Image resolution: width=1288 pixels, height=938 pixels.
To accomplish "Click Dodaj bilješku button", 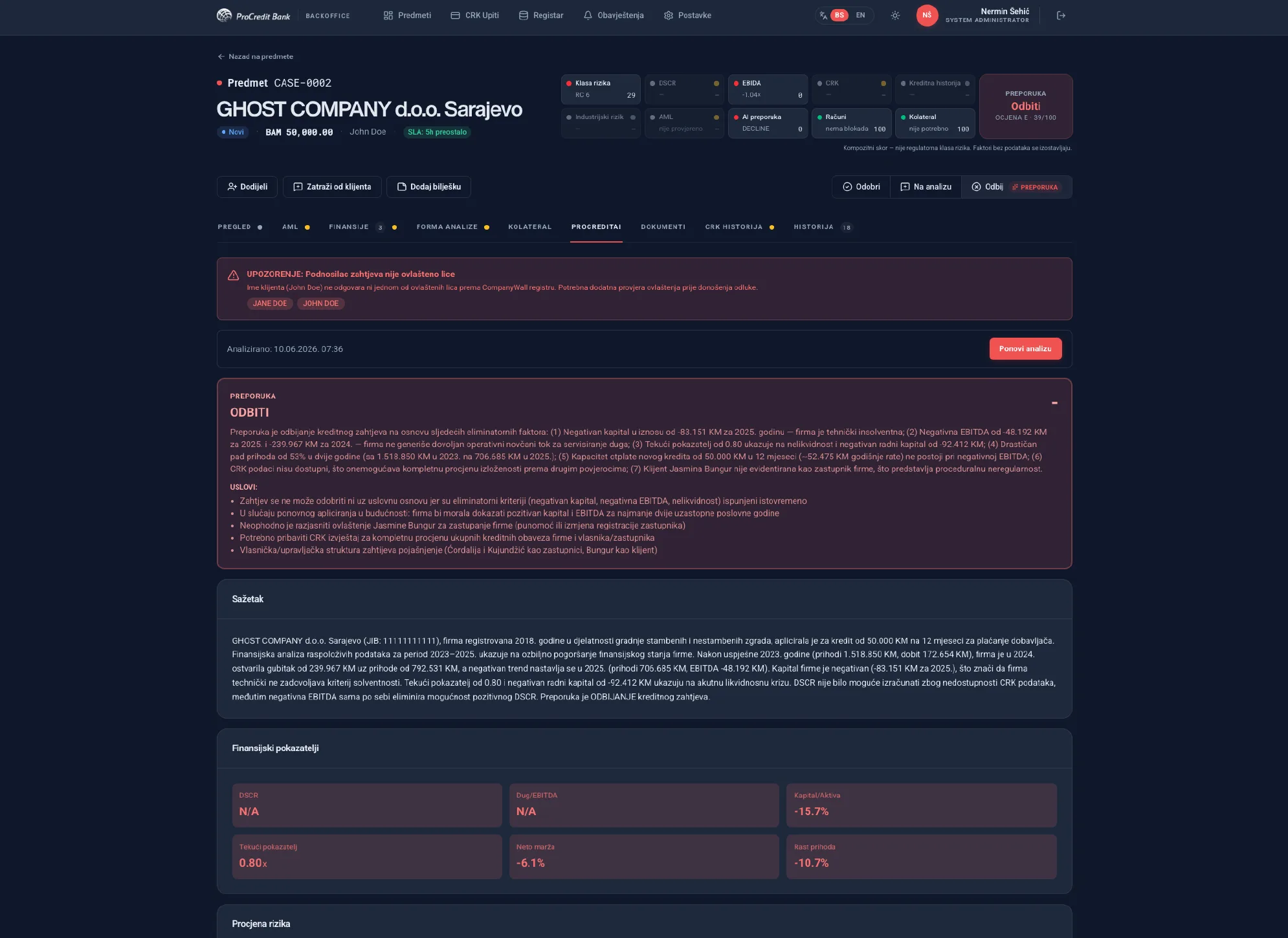I will 428,187.
